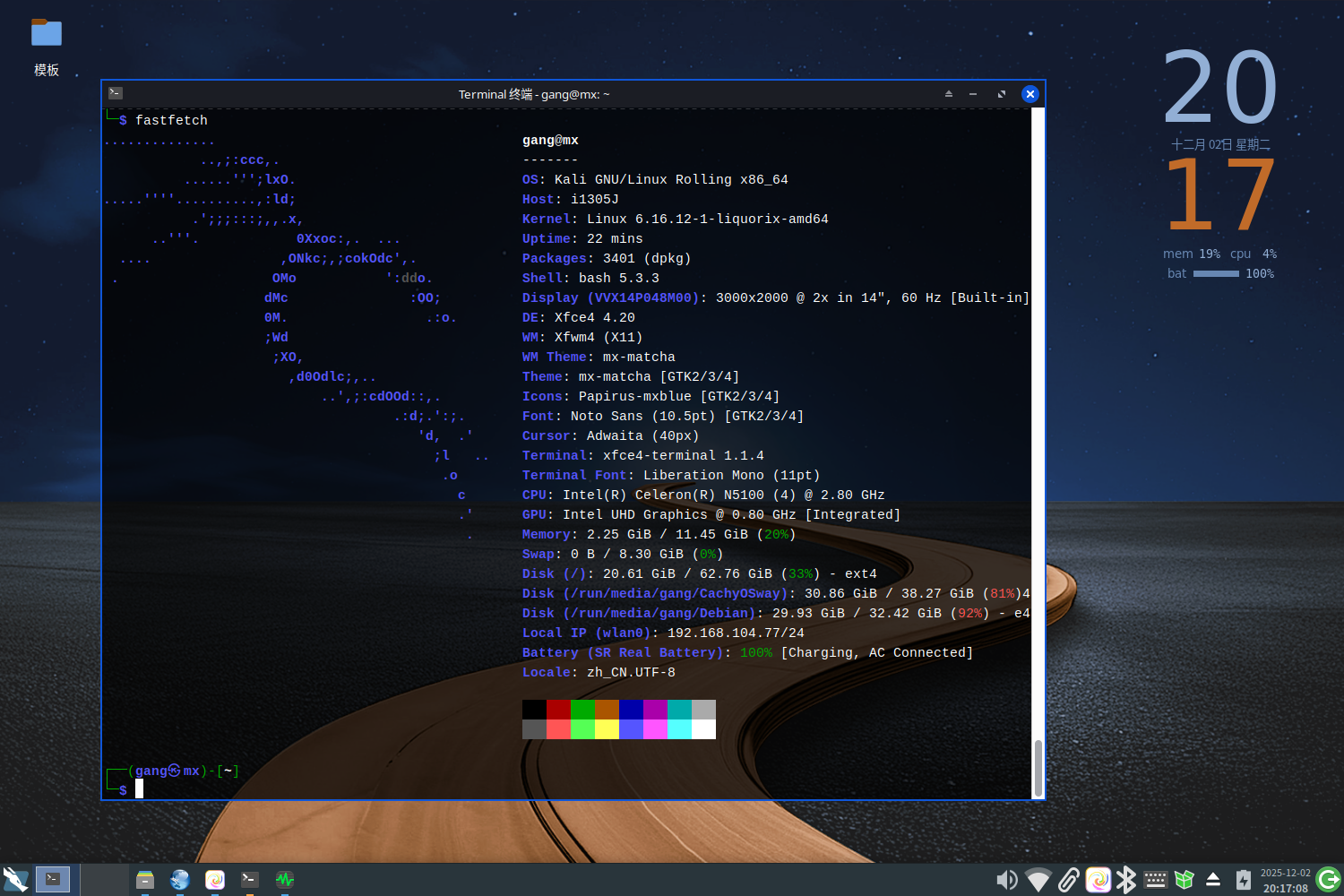Image resolution: width=1344 pixels, height=896 pixels.
Task: Click the CPU line 'Intel(R) Celeron(R) N5100'
Action: 703,495
